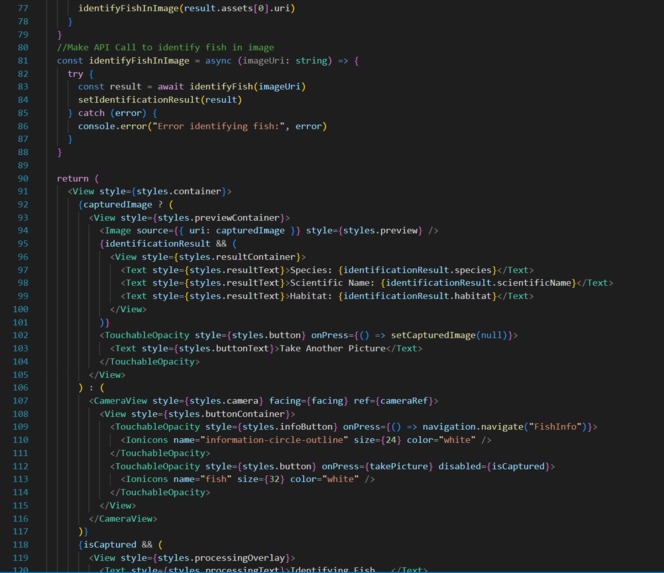Click line number 115 in the gutter
This screenshot has width=664, height=573.
click(x=20, y=506)
